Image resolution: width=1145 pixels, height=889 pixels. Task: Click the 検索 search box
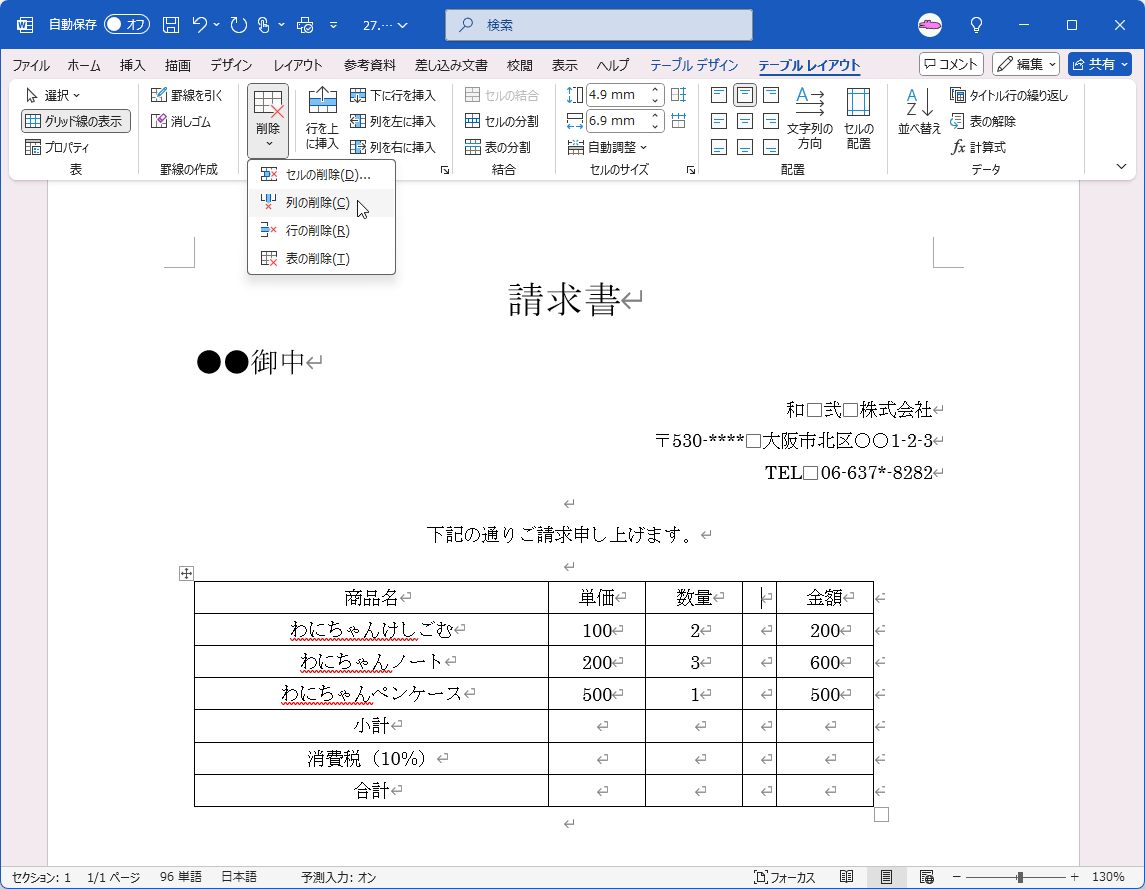coord(599,25)
